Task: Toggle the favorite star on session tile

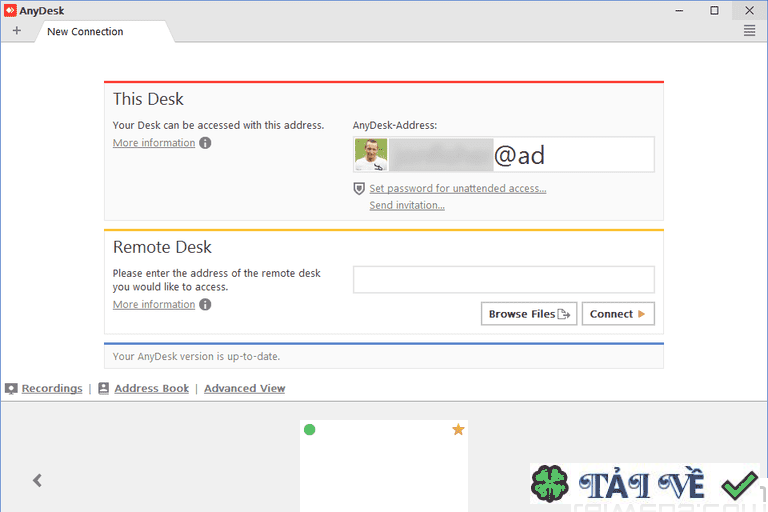Action: pyautogui.click(x=458, y=430)
